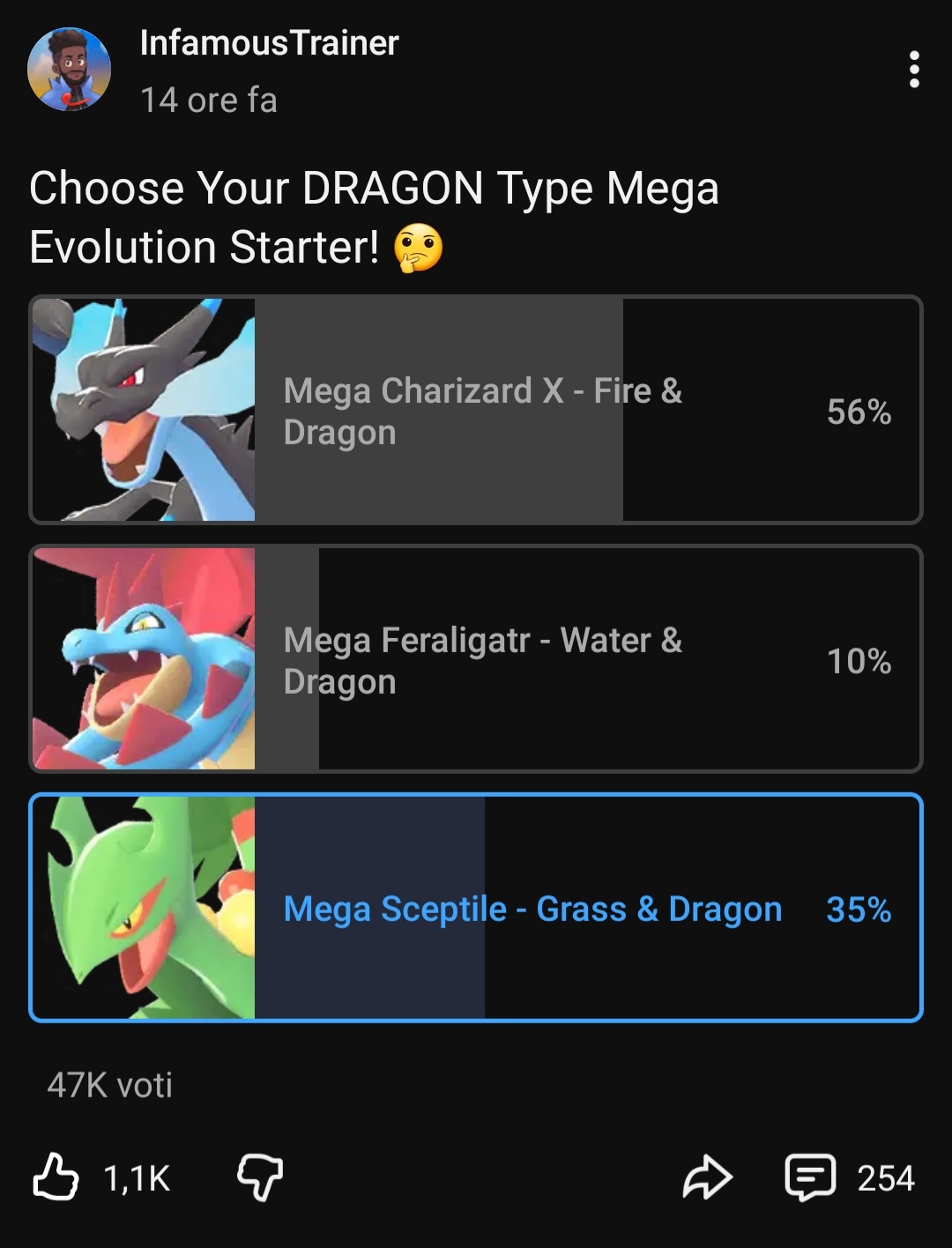Viewport: 952px width, 1248px height.
Task: View Mega Sceptile thumbnail image
Action: (144, 908)
